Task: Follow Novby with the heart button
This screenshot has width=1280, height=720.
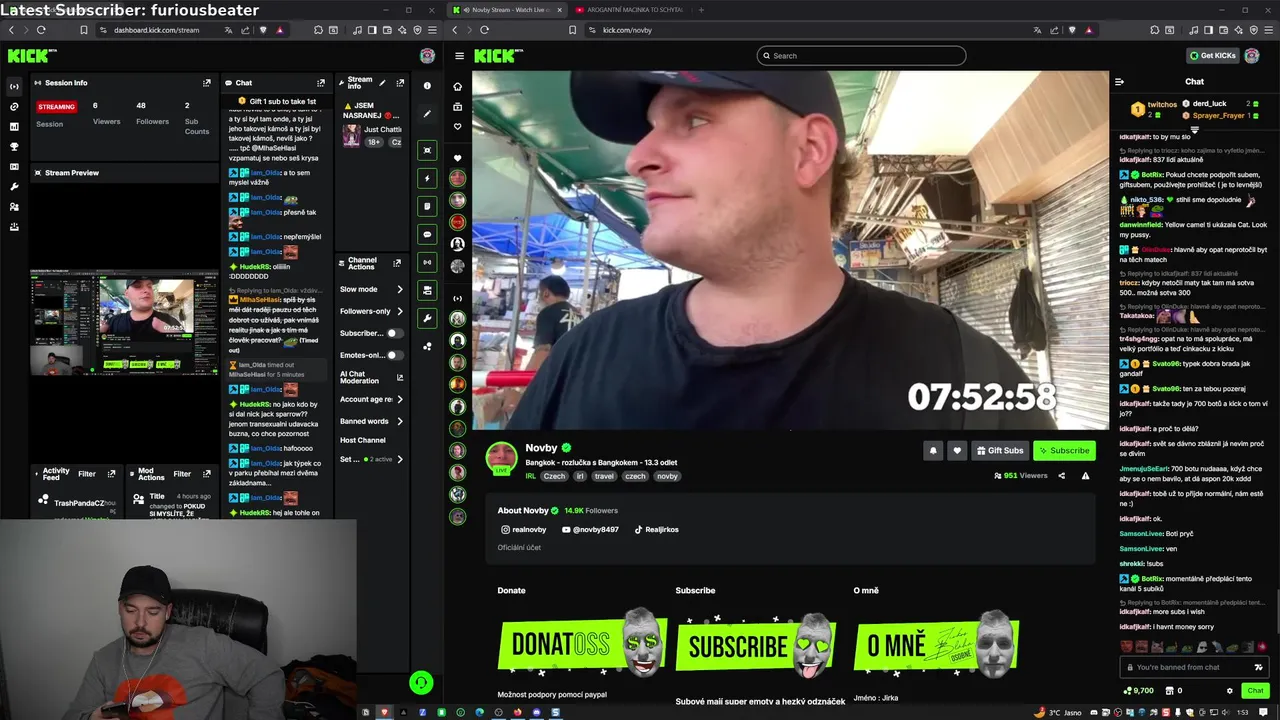Action: [x=957, y=451]
